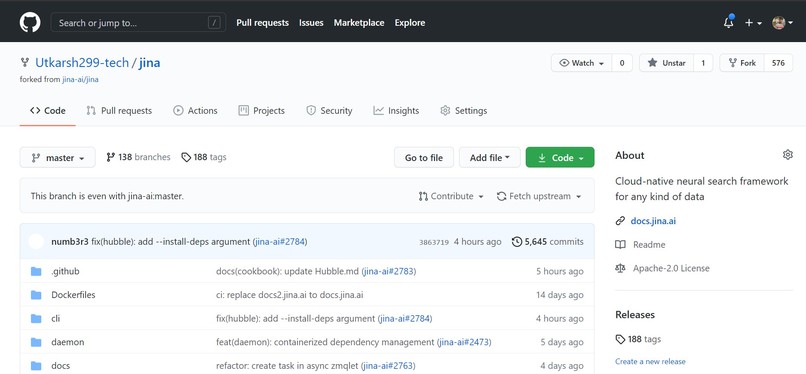806x374 pixels.
Task: Select the Code tab
Action: click(x=48, y=110)
